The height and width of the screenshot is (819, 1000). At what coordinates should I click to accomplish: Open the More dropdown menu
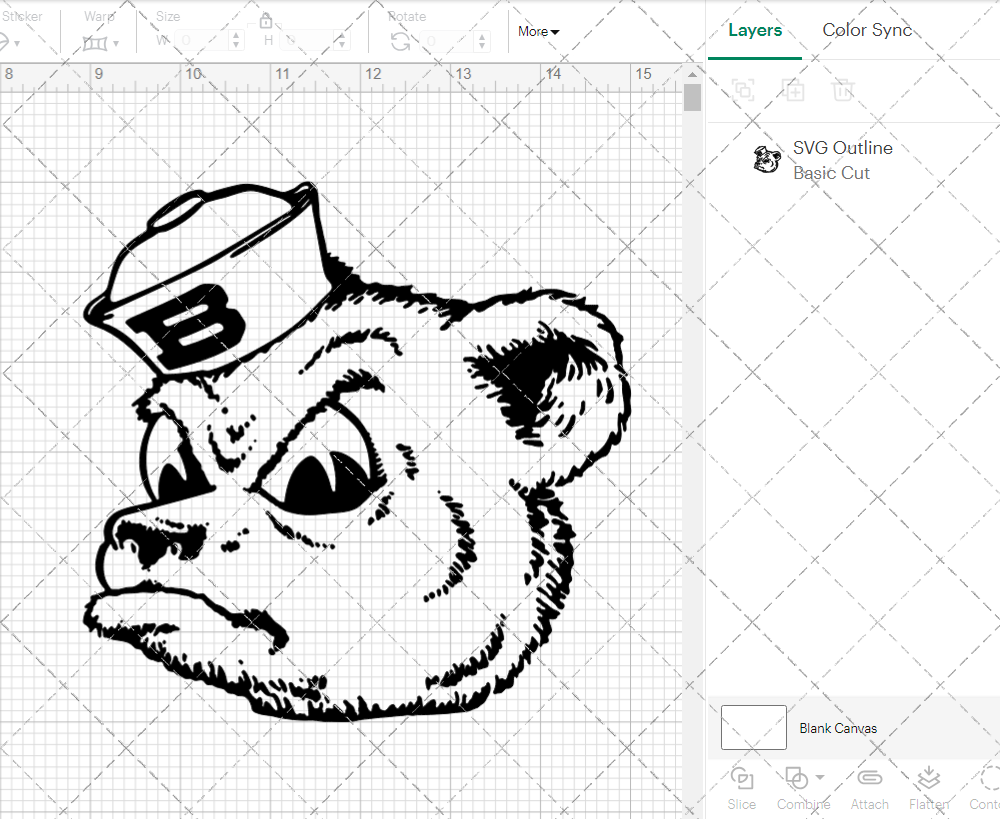click(x=538, y=31)
